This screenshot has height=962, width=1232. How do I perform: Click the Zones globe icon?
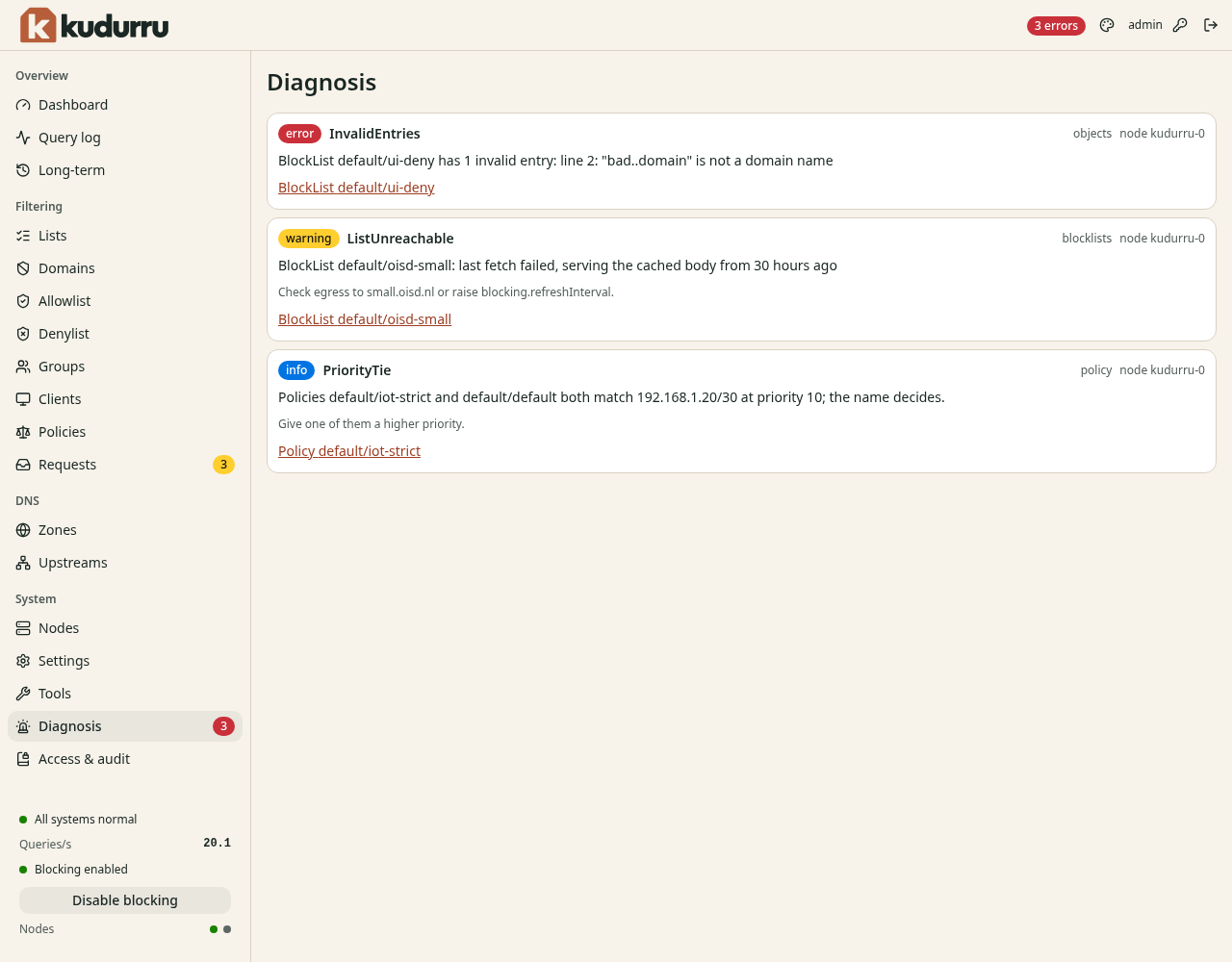[x=23, y=530]
